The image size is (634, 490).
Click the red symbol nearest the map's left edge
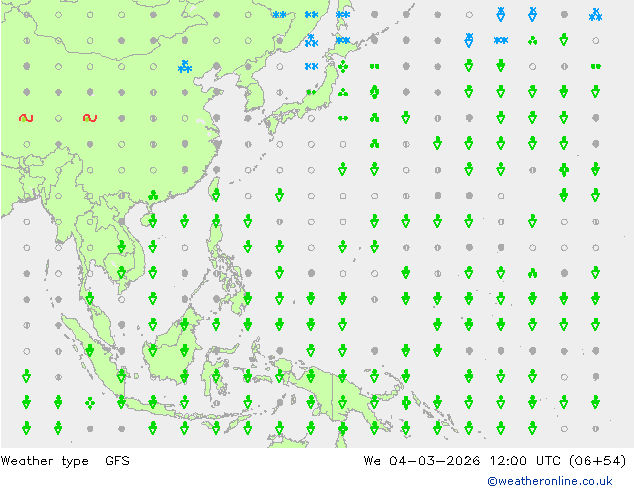26,118
